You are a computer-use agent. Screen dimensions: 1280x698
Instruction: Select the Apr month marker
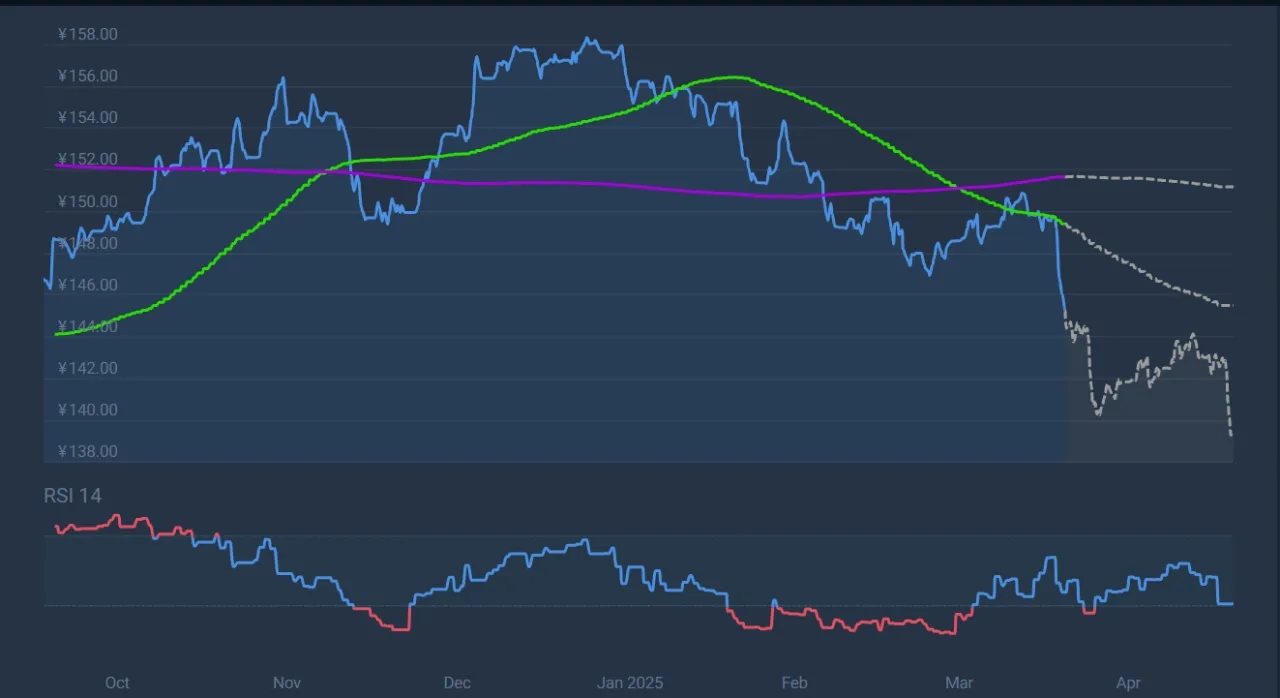[x=1128, y=683]
